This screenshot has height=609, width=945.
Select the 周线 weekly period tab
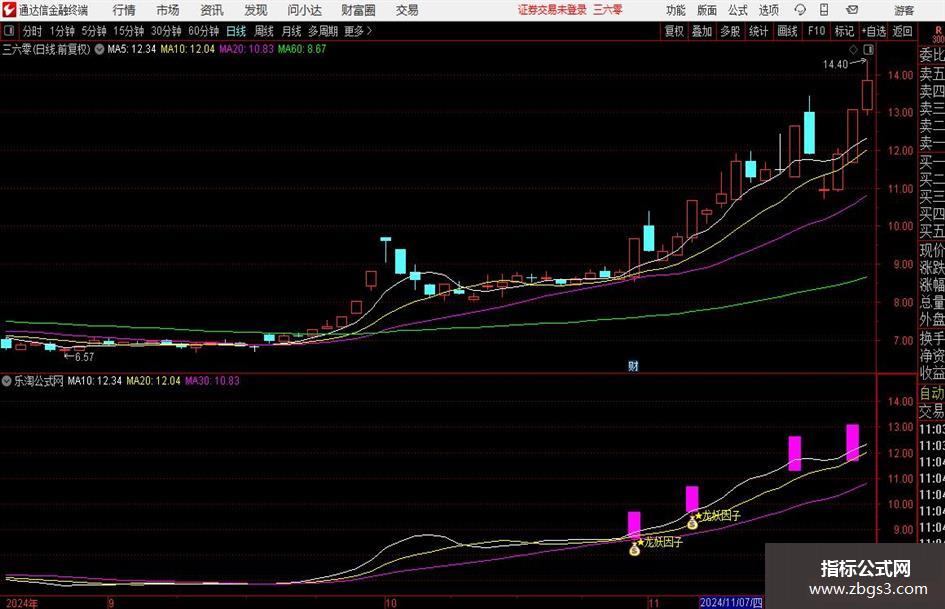pyautogui.click(x=264, y=31)
